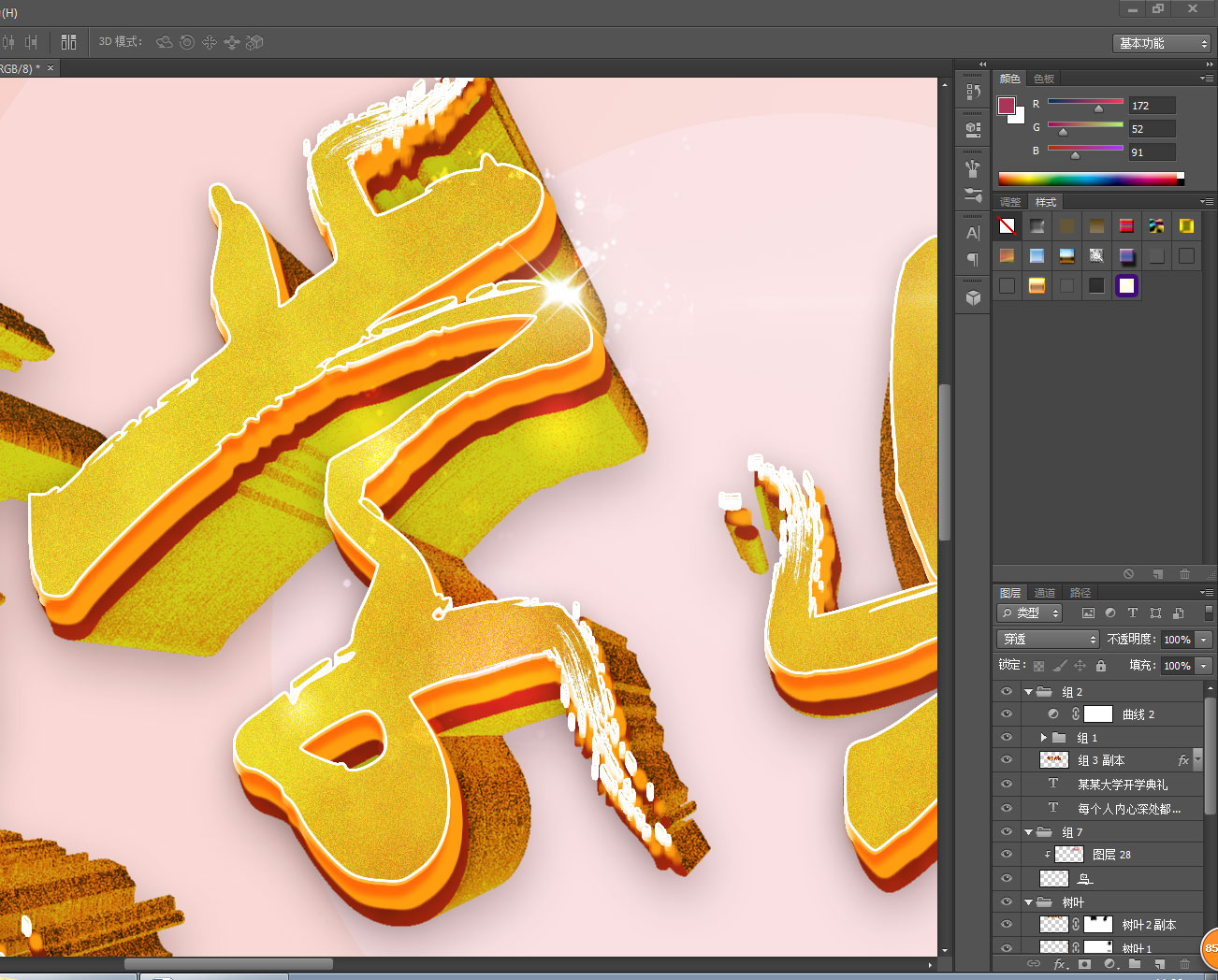Hide the 组 7 group eye
1218x980 pixels.
[x=1007, y=832]
